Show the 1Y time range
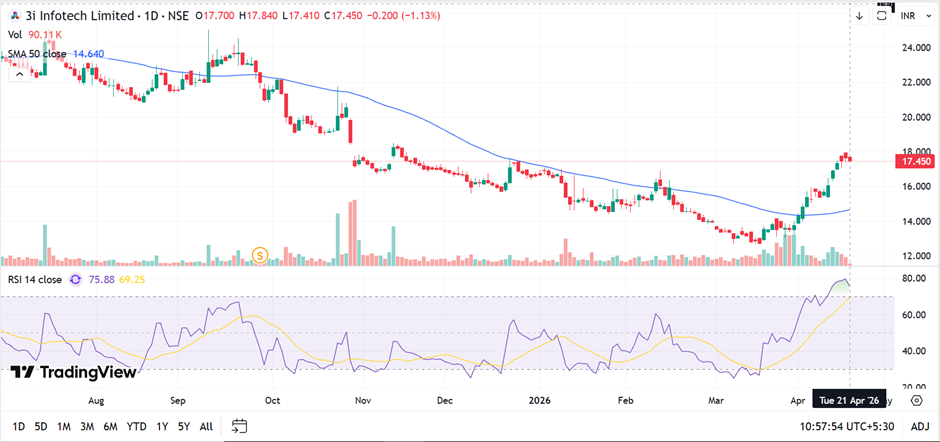 point(162,426)
